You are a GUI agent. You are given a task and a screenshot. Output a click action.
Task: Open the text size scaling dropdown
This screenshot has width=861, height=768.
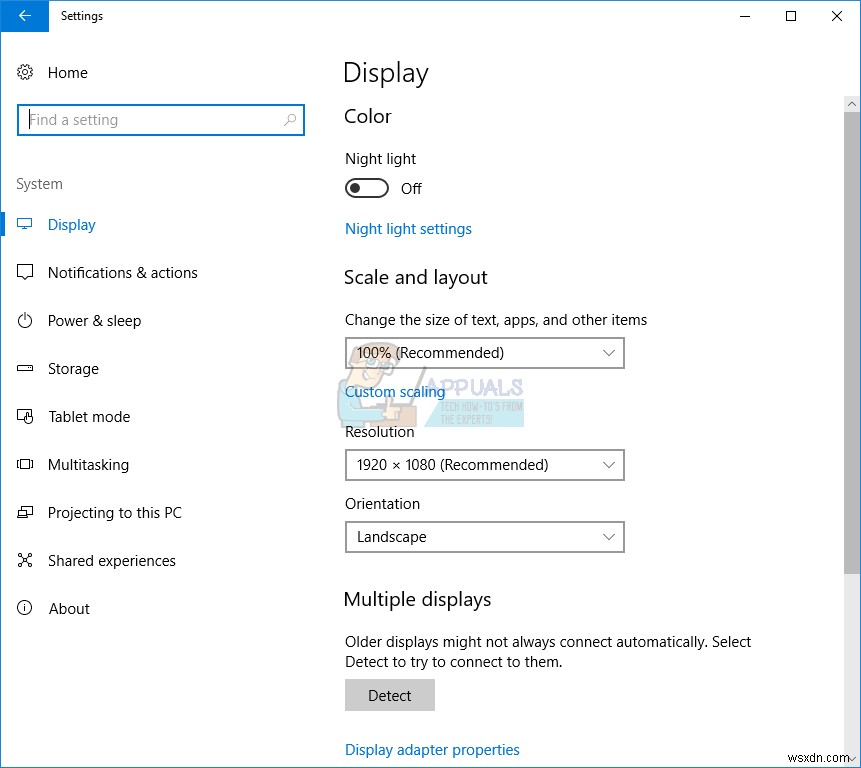484,352
